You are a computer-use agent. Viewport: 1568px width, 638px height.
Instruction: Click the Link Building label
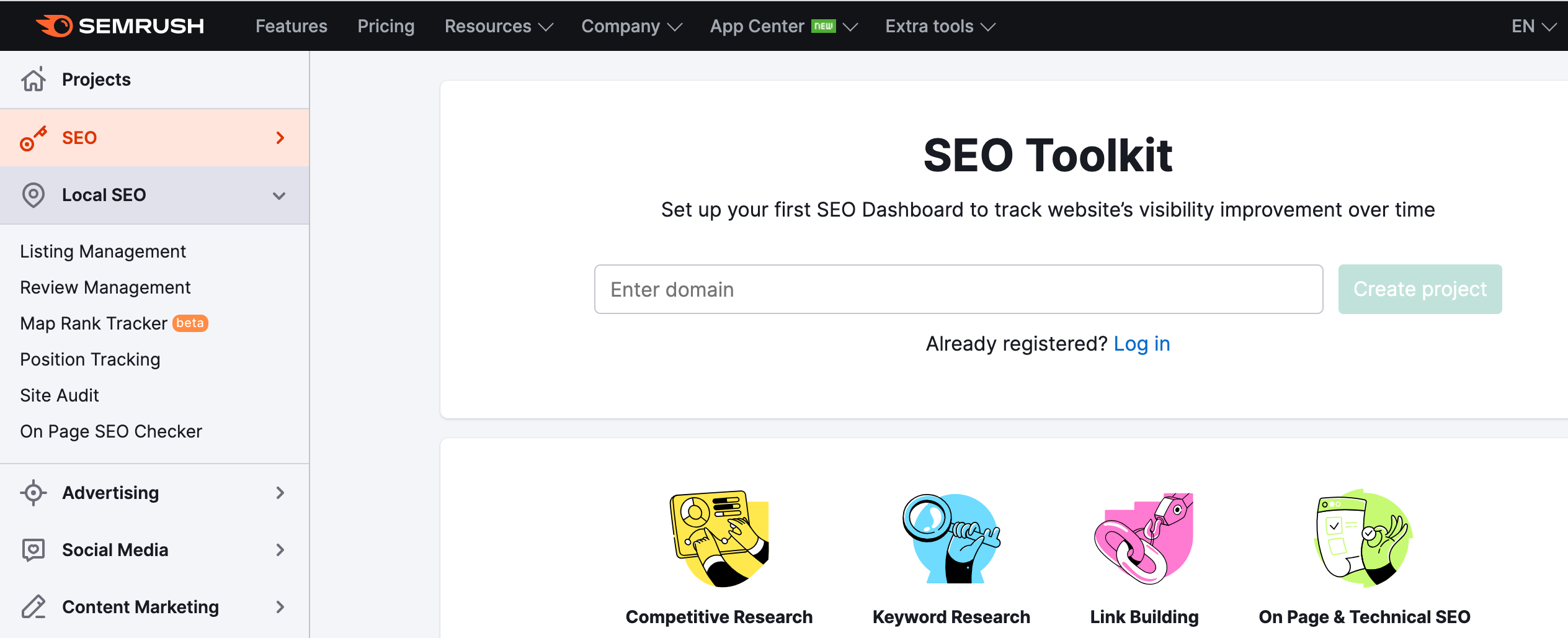1144,617
